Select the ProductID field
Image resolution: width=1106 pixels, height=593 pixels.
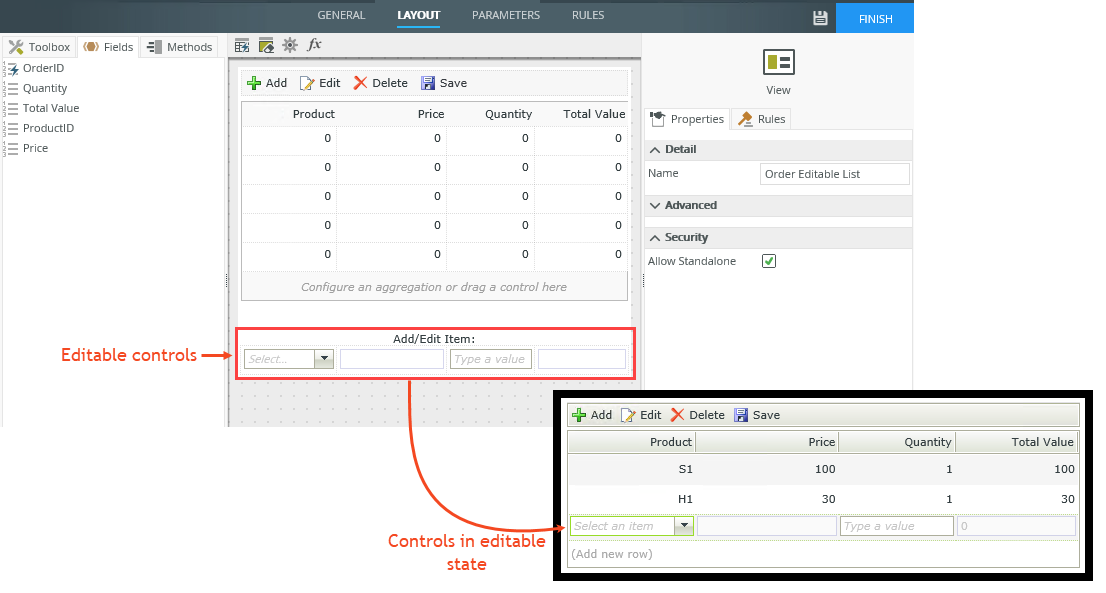(48, 128)
